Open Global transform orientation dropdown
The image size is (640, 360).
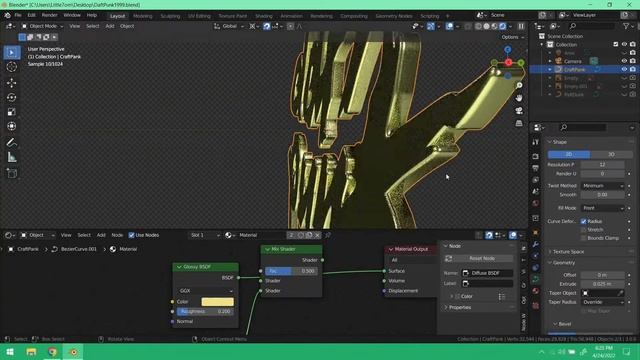(229, 26)
